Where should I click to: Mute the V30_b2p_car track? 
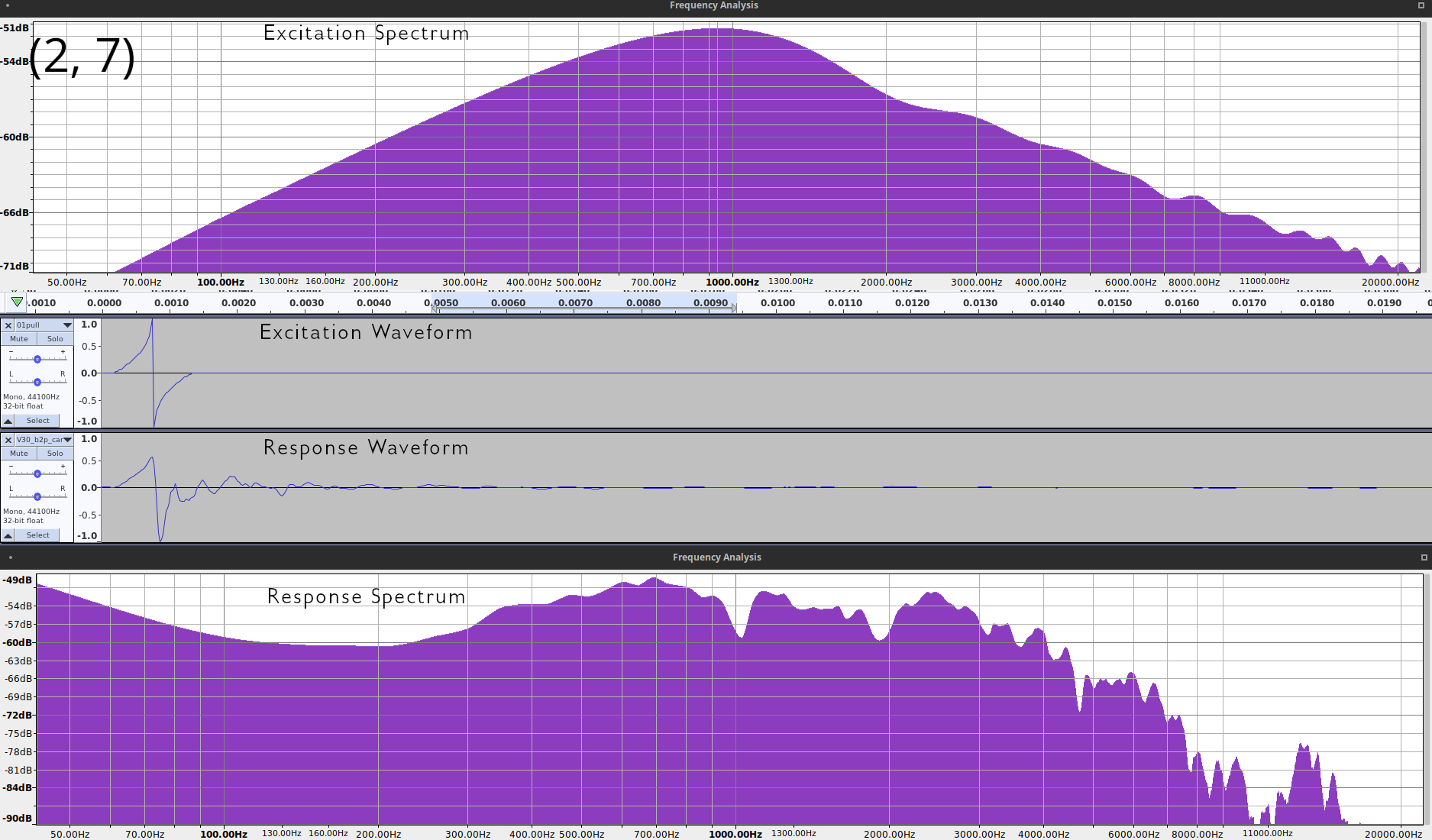pos(19,454)
